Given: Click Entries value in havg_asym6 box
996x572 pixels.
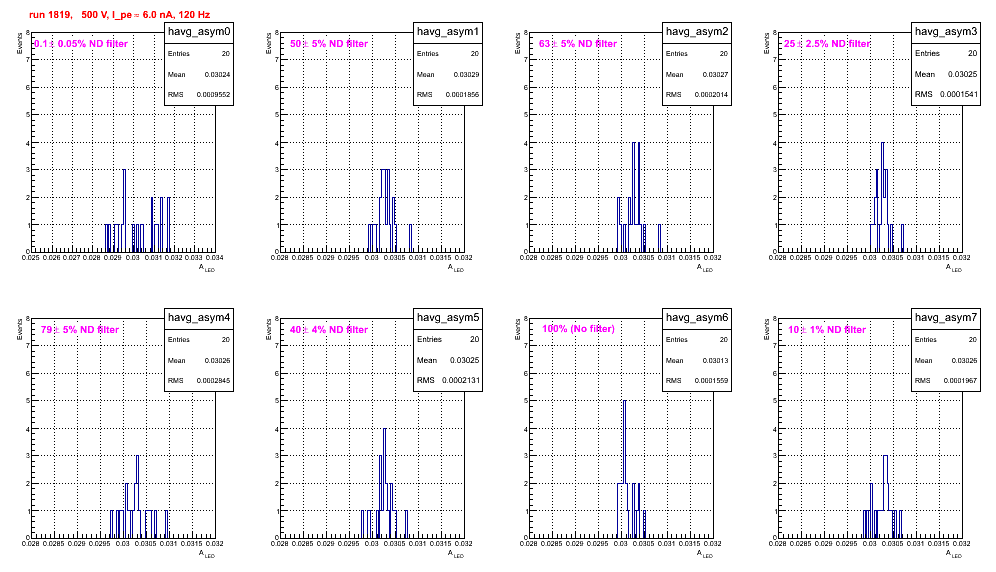Looking at the screenshot, I should [x=723, y=340].
